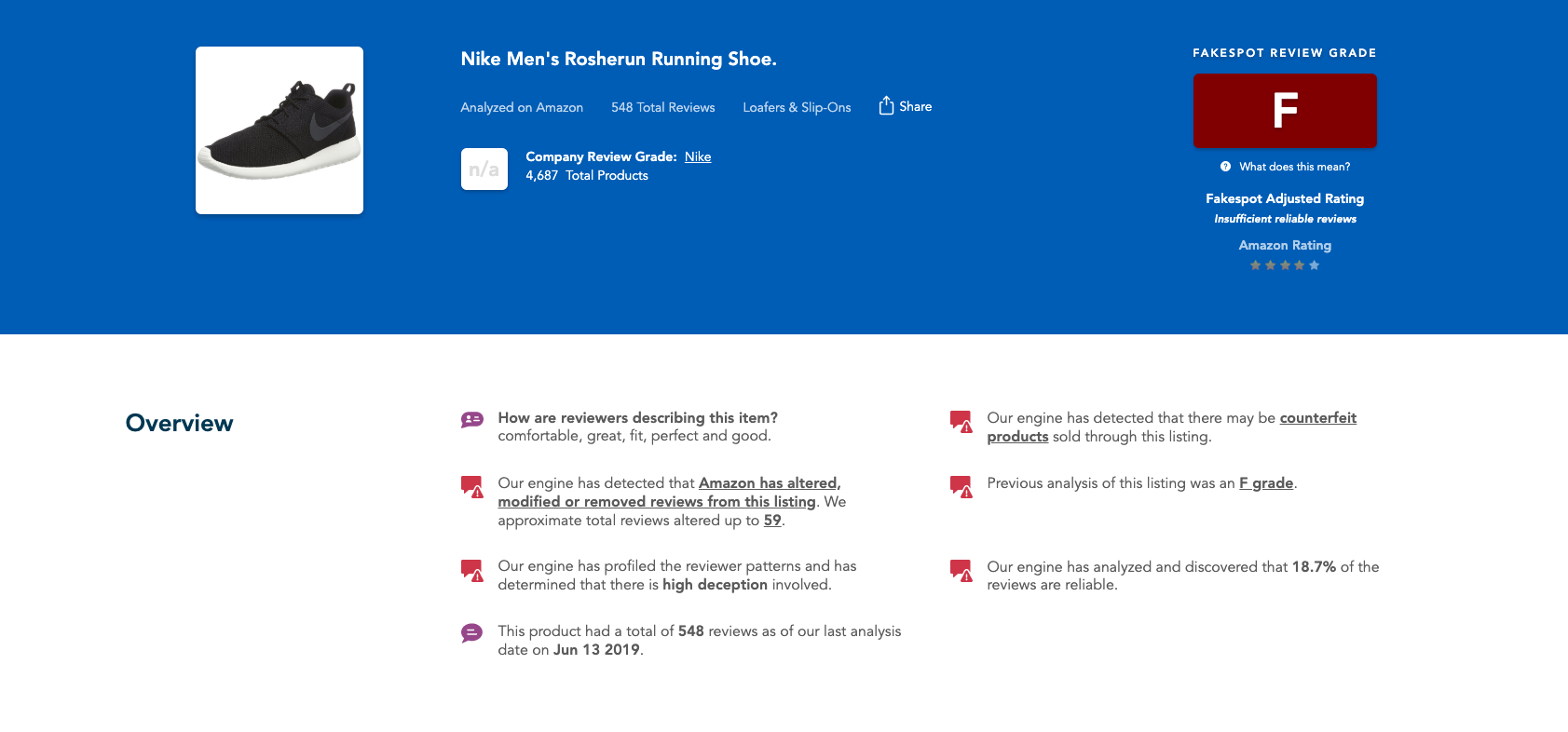Click the warning icon beside 18.7% reliable
1568x732 pixels.
[x=961, y=570]
